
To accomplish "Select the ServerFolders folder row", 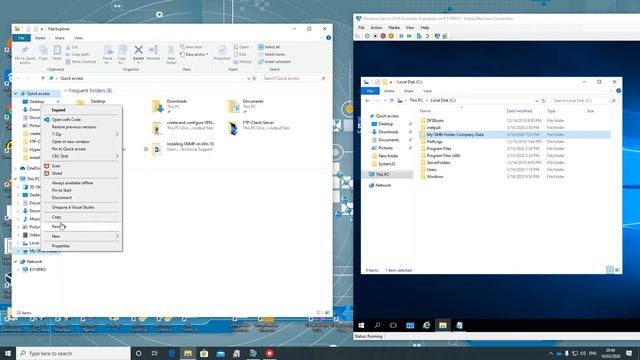I will pos(514,162).
